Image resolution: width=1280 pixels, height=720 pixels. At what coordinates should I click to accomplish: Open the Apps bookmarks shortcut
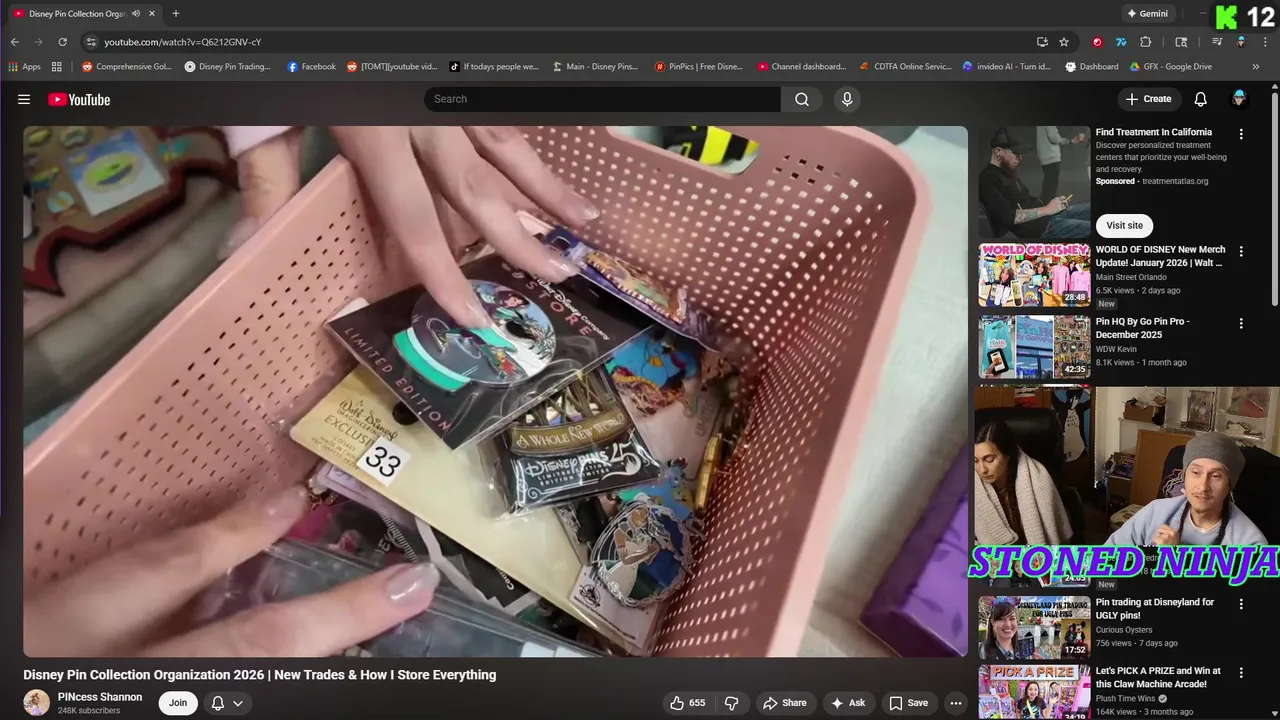(x=24, y=67)
